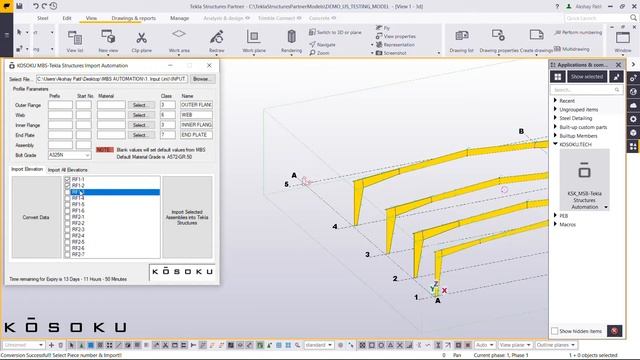Switch to Import All Elevations tab

[x=67, y=170]
